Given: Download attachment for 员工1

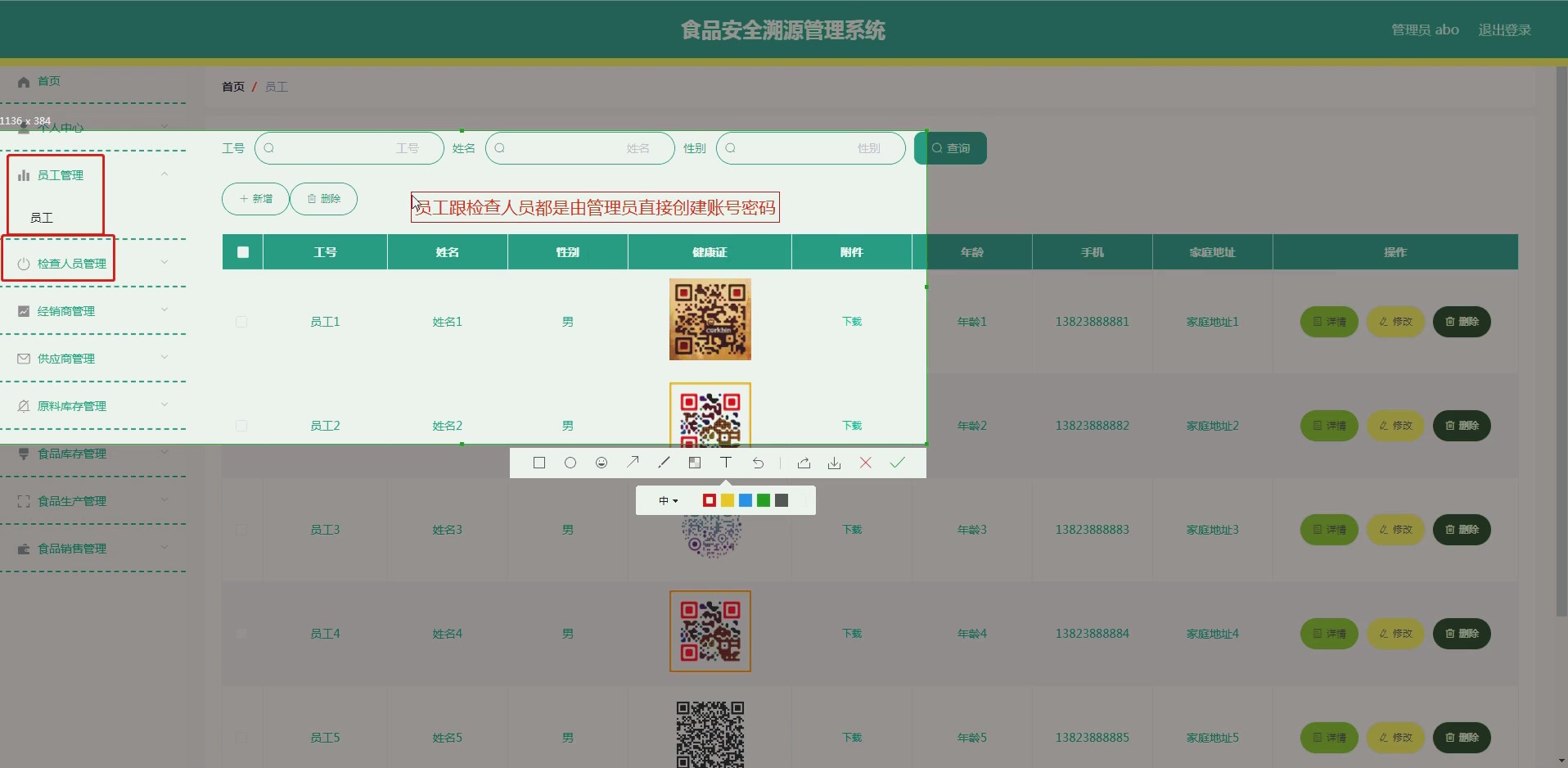Looking at the screenshot, I should point(852,322).
